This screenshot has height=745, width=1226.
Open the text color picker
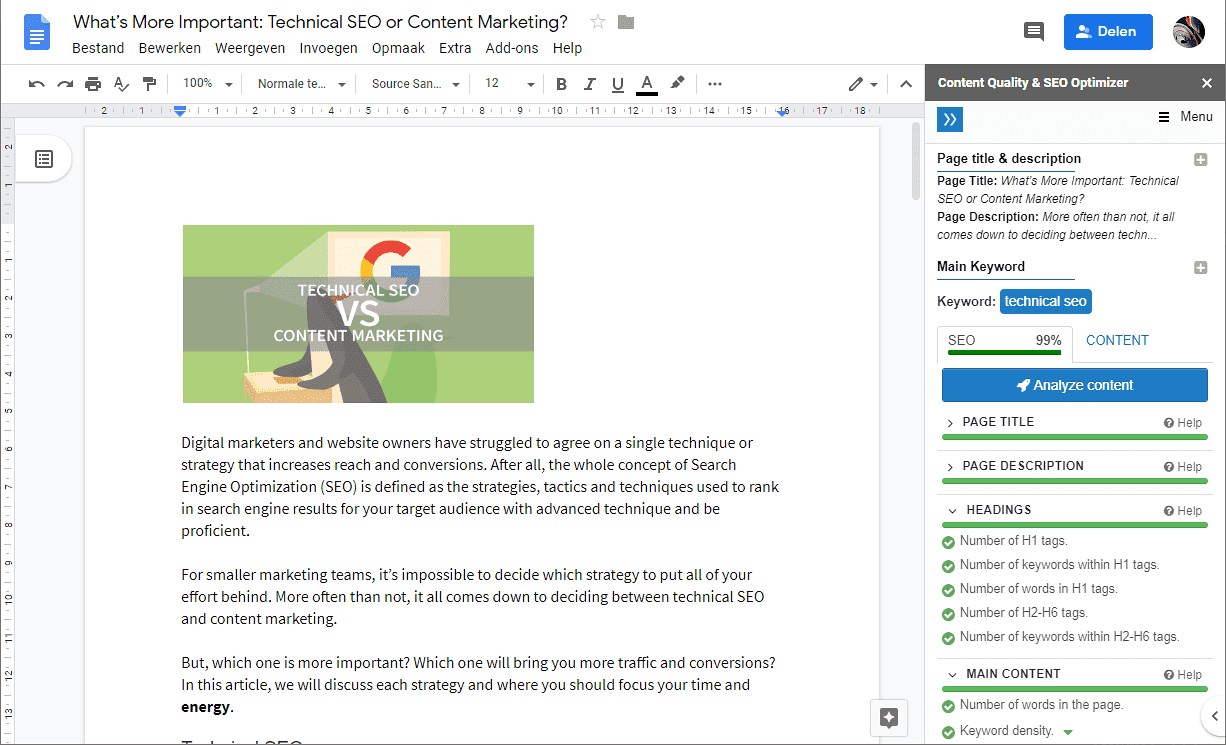(x=647, y=84)
